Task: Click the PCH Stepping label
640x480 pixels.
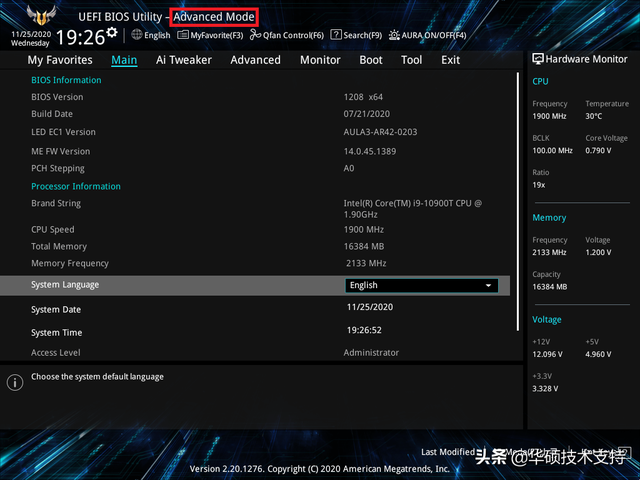Action: [58, 169]
